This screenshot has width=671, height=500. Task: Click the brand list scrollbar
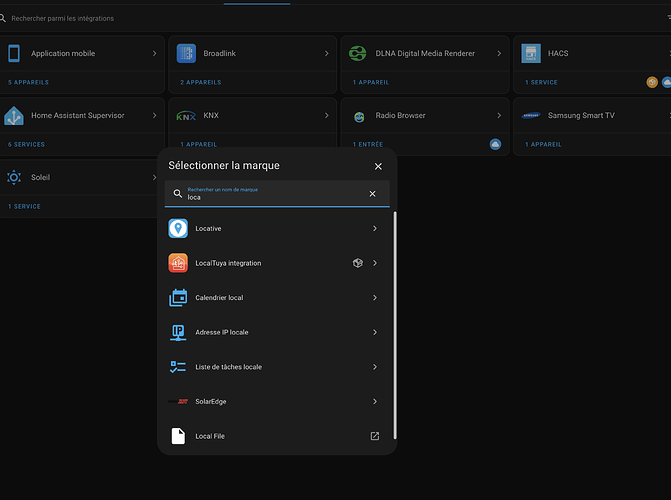coord(395,325)
